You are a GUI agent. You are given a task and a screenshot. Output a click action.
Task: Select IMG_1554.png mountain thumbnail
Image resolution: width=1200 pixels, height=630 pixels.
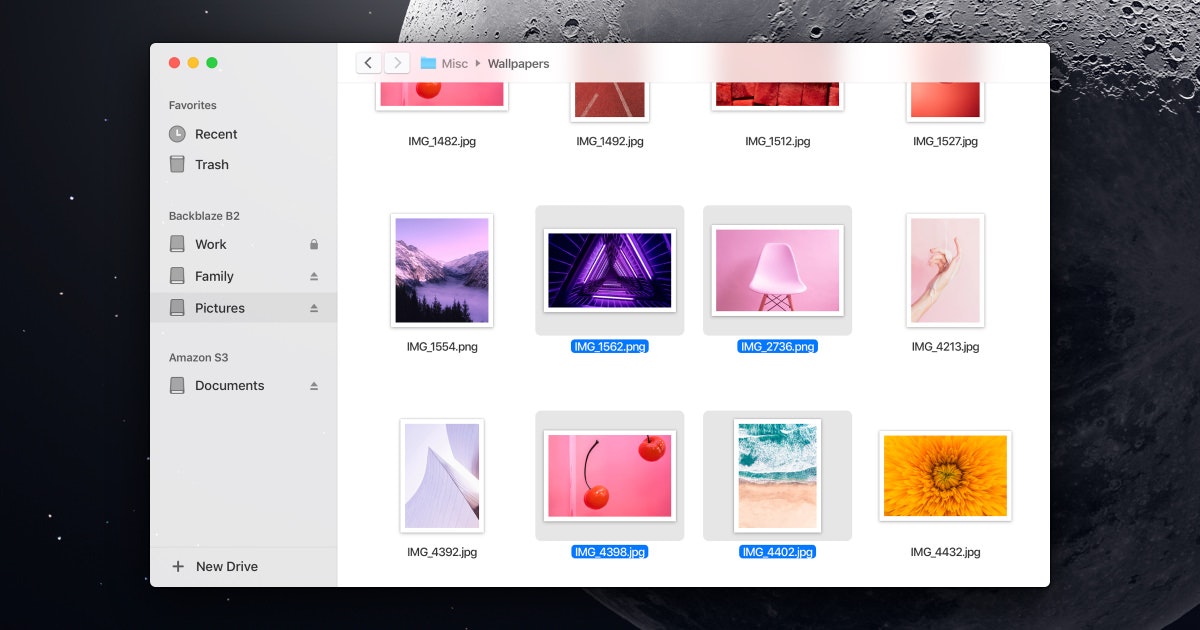click(x=442, y=270)
